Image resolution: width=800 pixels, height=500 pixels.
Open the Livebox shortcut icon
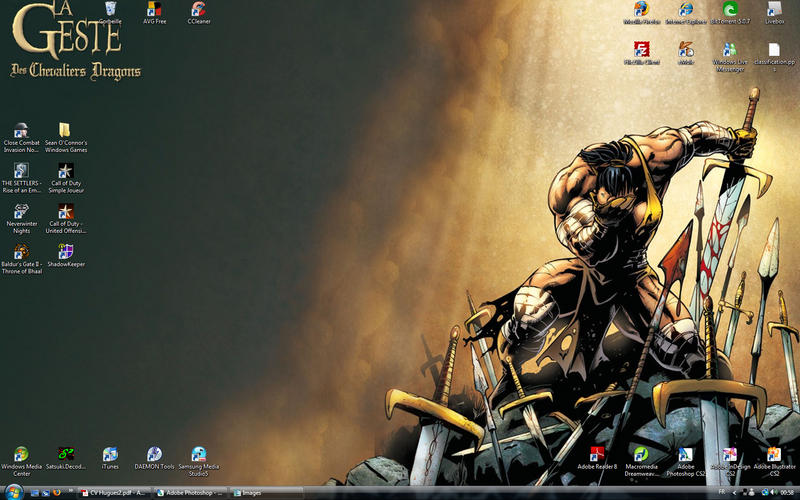click(774, 13)
